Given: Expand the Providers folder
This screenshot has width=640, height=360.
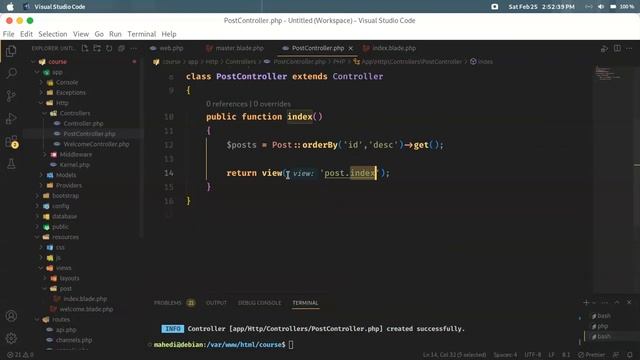Looking at the screenshot, I should (41, 185).
